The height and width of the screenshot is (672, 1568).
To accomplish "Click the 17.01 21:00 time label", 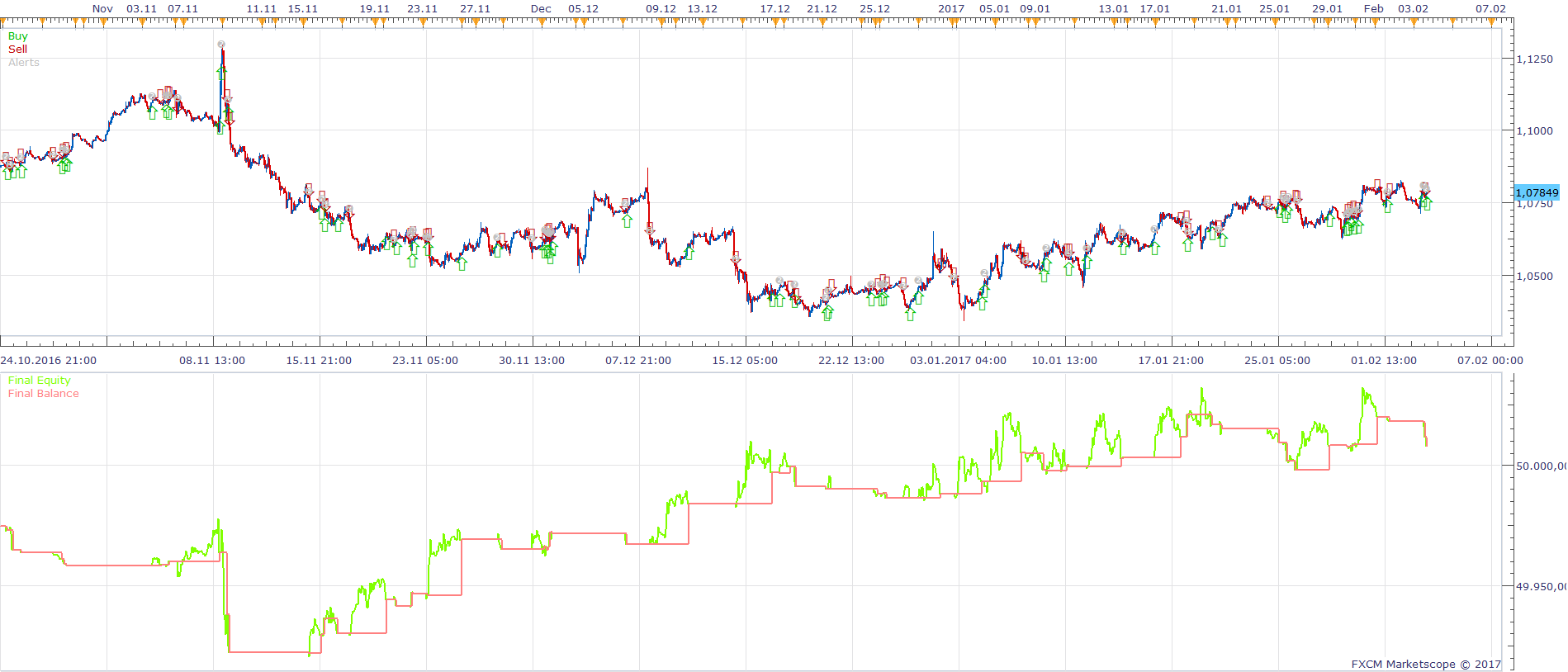I will pos(1171,361).
